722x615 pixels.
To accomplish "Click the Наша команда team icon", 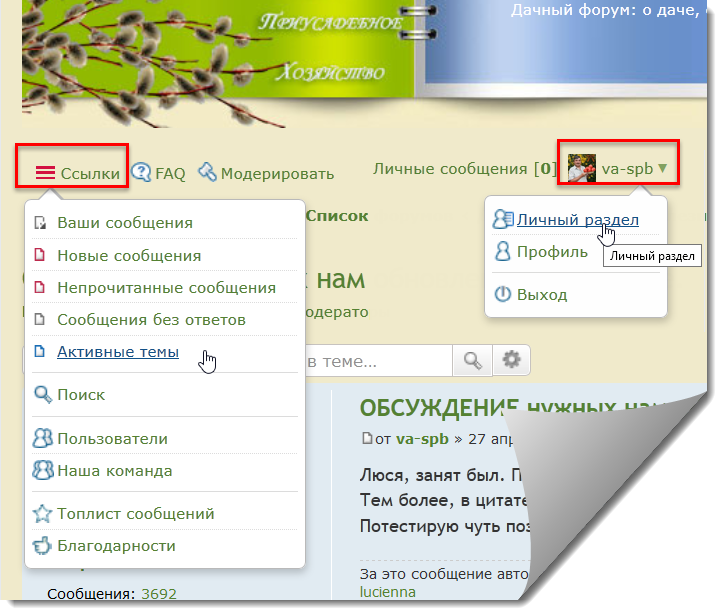I will pyautogui.click(x=43, y=471).
